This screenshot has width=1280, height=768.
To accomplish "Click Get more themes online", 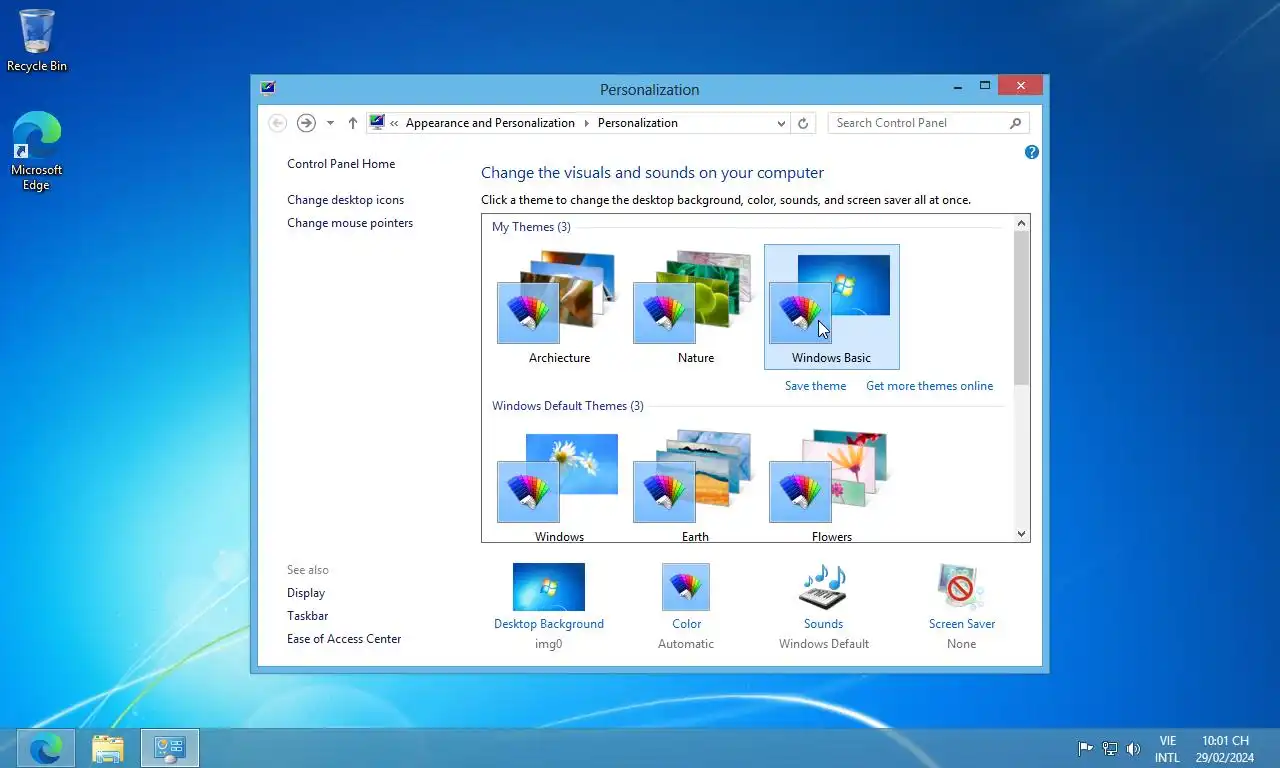I will pos(929,386).
